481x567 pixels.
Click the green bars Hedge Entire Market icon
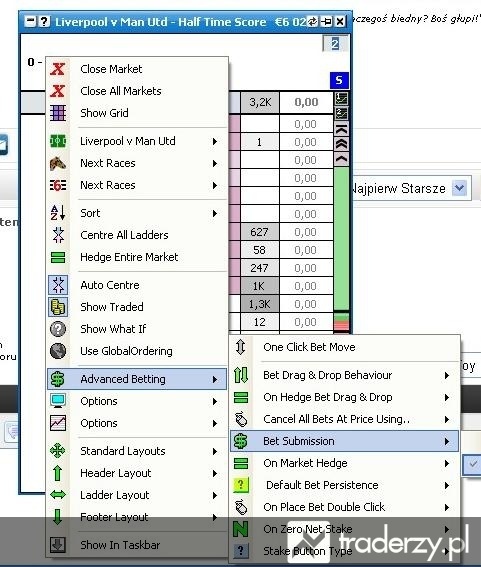[58, 257]
